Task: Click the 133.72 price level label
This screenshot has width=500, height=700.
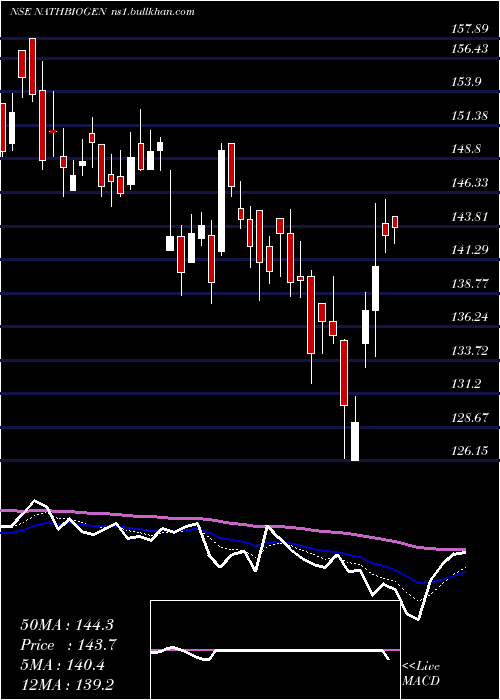Action: pos(470,350)
